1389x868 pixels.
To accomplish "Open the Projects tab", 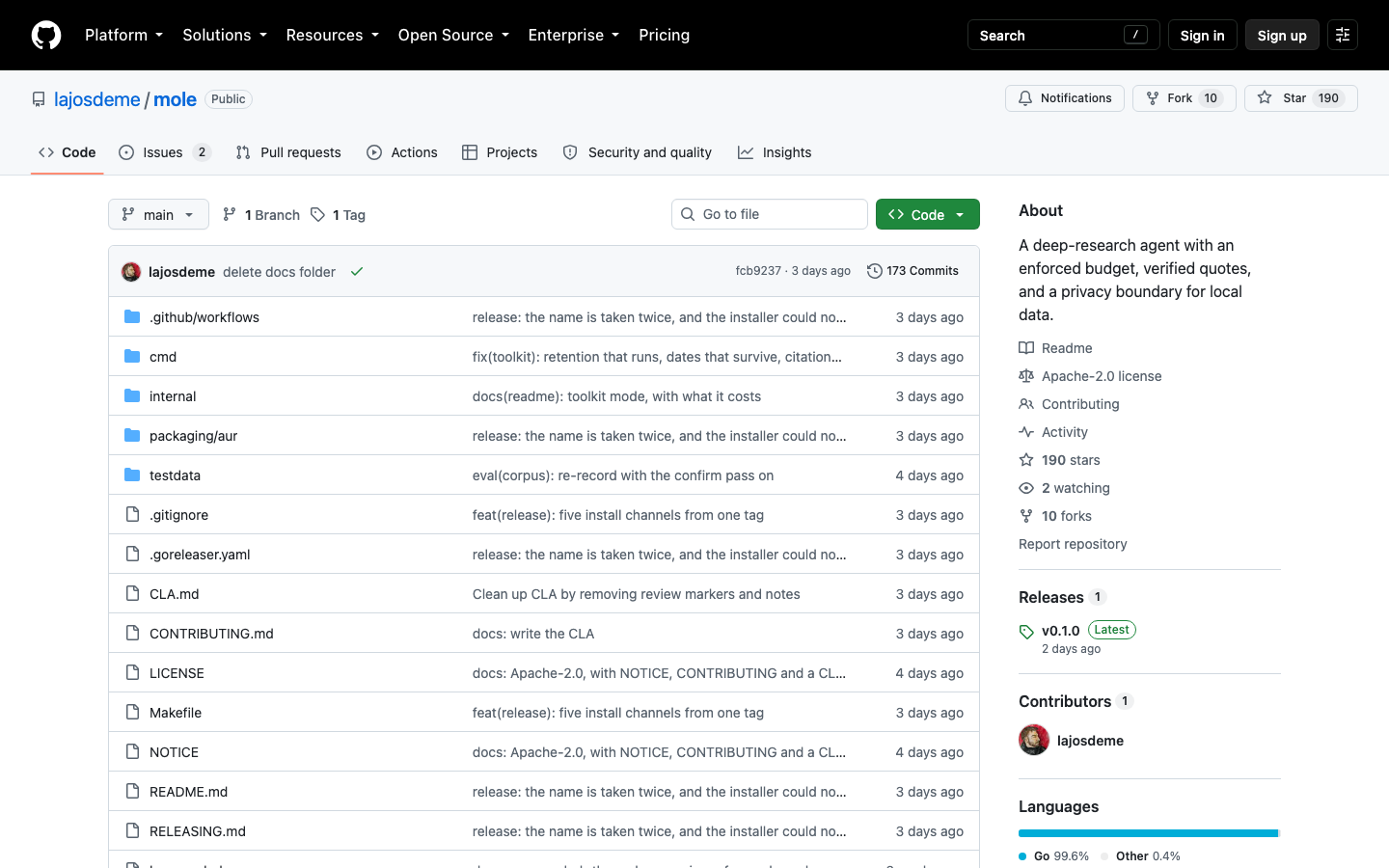I will [x=500, y=152].
